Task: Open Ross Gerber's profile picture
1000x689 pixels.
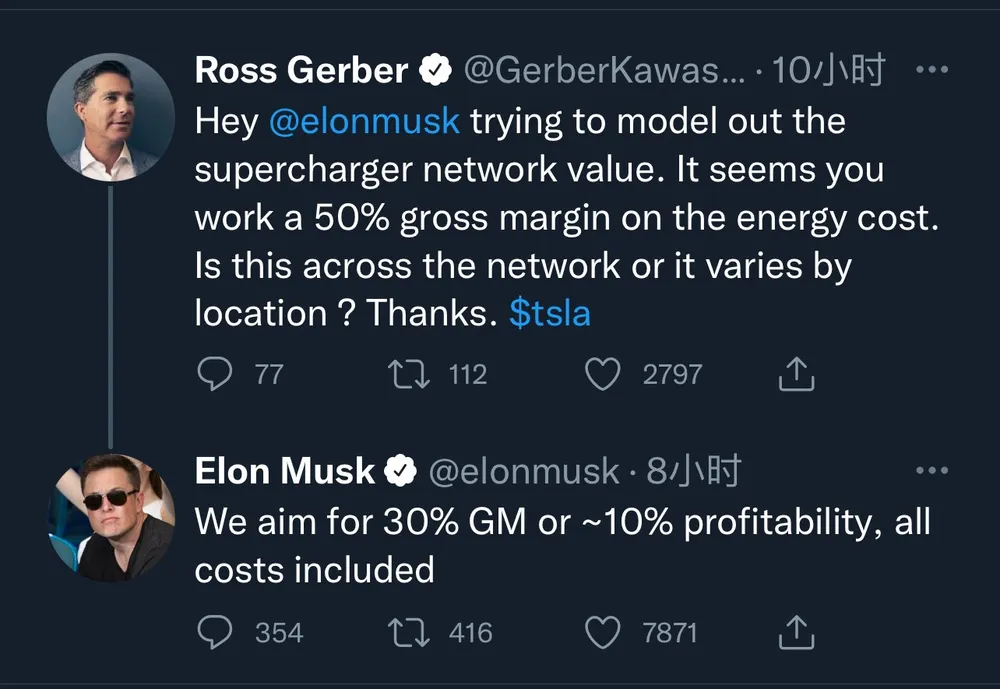Action: coord(110,117)
